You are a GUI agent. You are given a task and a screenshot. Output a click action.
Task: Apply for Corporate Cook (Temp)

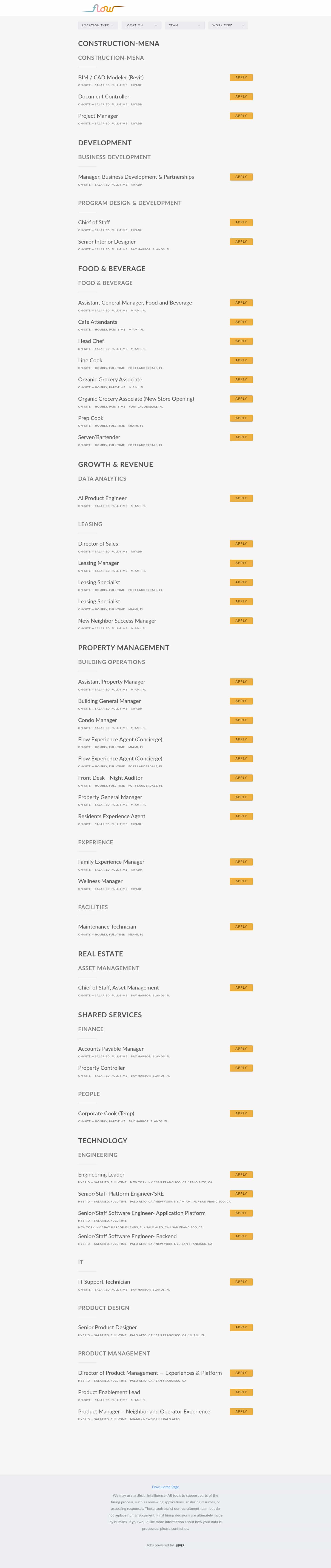[241, 1113]
